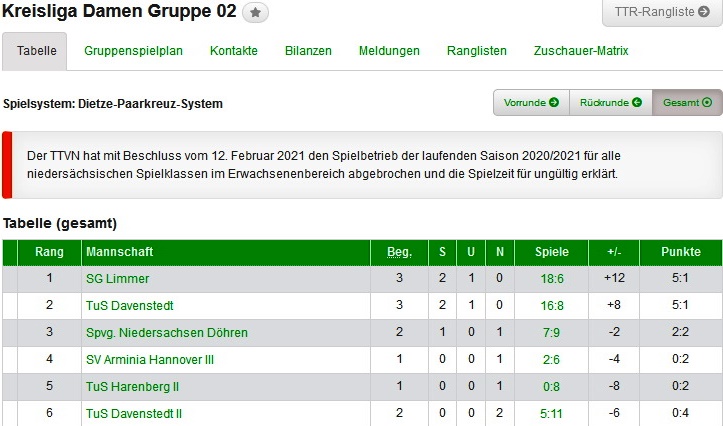The width and height of the screenshot is (723, 426).
Task: Click Spvg. Niedersachsen Döhren team link
Action: pyautogui.click(x=167, y=333)
